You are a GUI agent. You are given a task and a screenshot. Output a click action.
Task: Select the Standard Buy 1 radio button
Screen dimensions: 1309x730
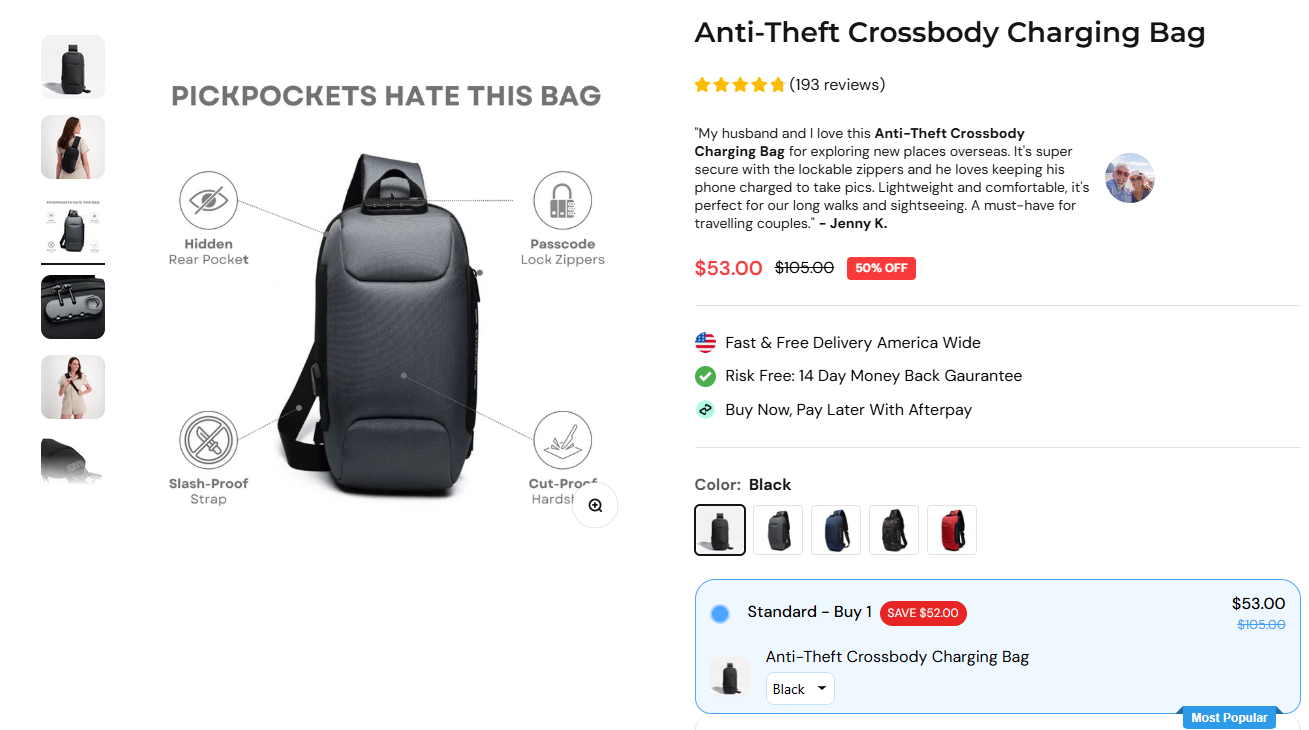(x=719, y=613)
